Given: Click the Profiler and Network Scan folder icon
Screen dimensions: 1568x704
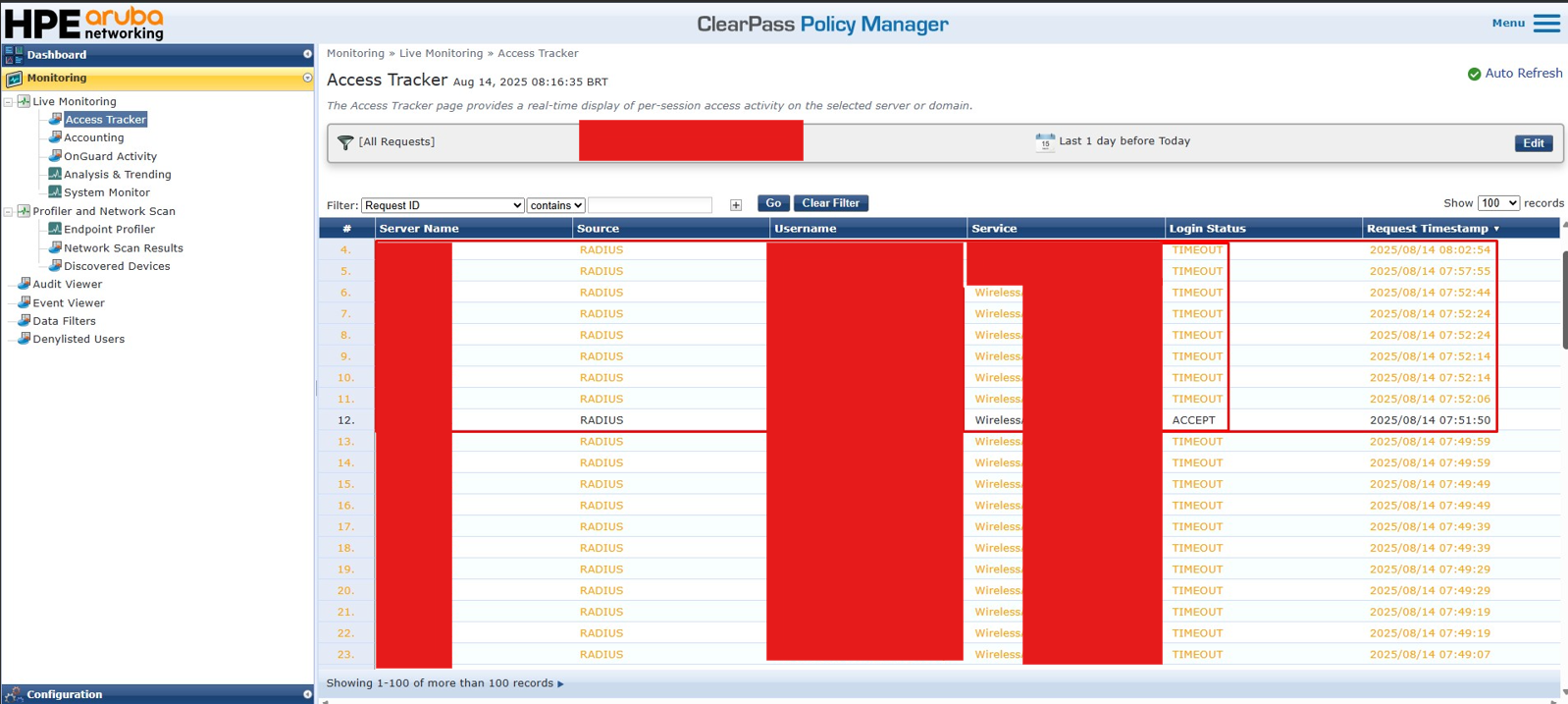Looking at the screenshot, I should pyautogui.click(x=24, y=211).
